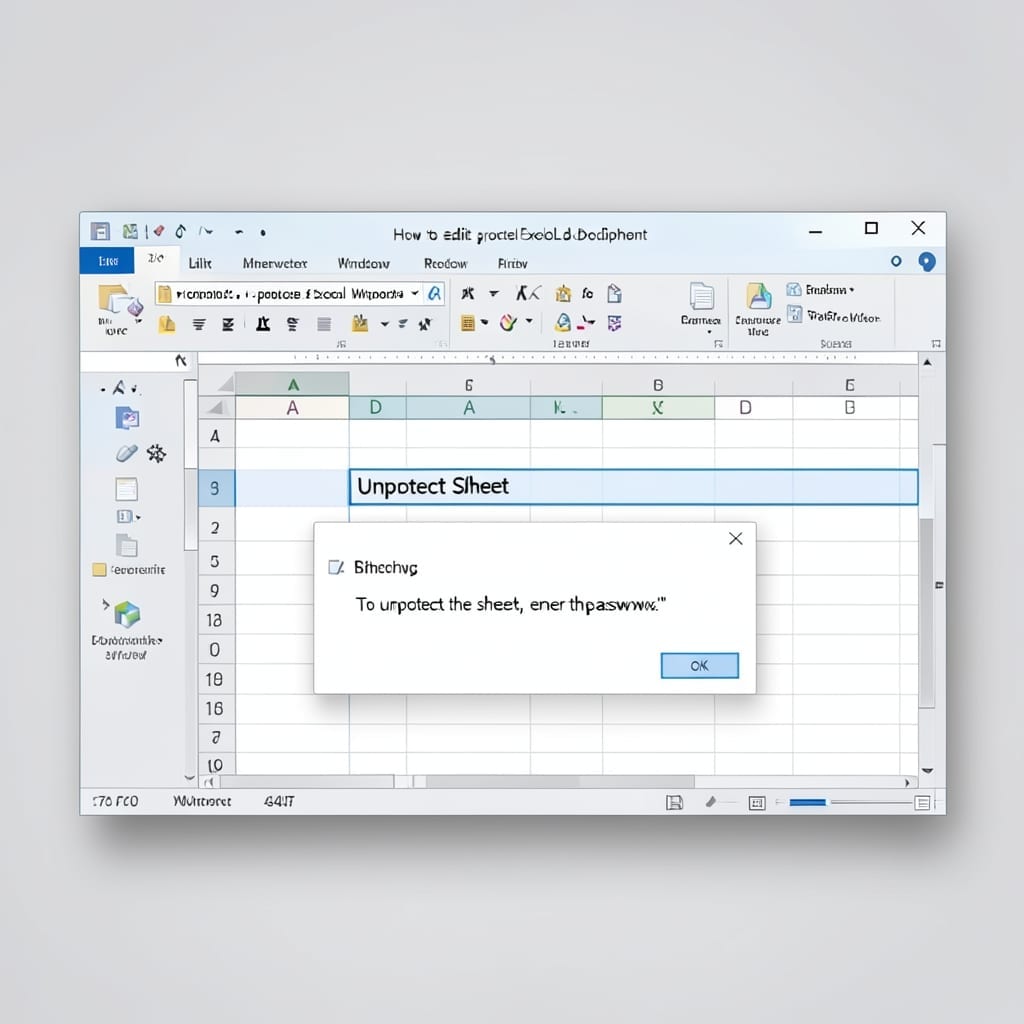The width and height of the screenshot is (1024, 1024).
Task: Open the Lilit ribbon tab
Action: pos(200,263)
